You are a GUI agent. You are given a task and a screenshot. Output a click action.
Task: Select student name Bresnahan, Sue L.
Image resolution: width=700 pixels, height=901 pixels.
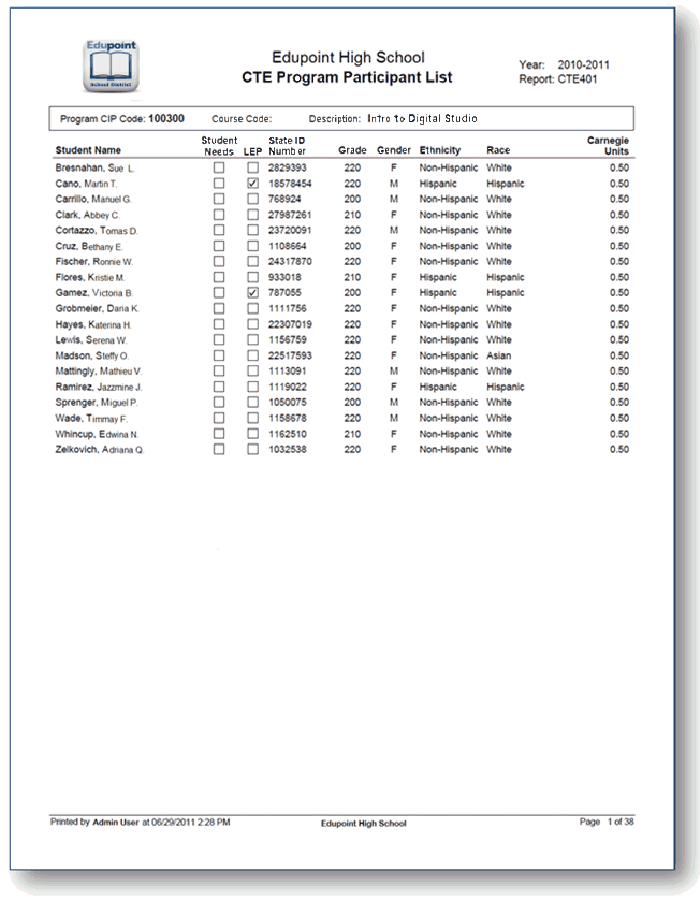(94, 168)
